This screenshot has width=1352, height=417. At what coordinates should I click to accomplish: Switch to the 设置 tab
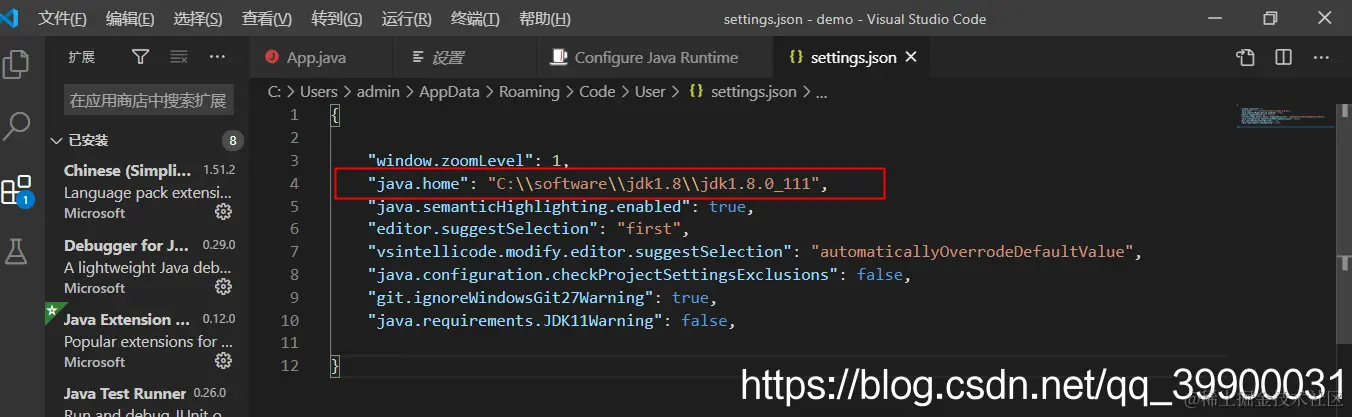pos(447,58)
